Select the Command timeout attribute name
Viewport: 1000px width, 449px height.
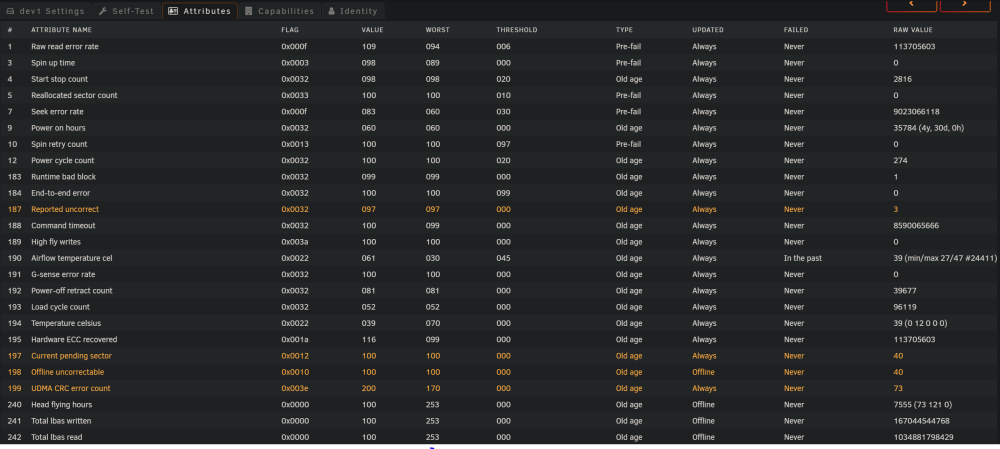63,226
